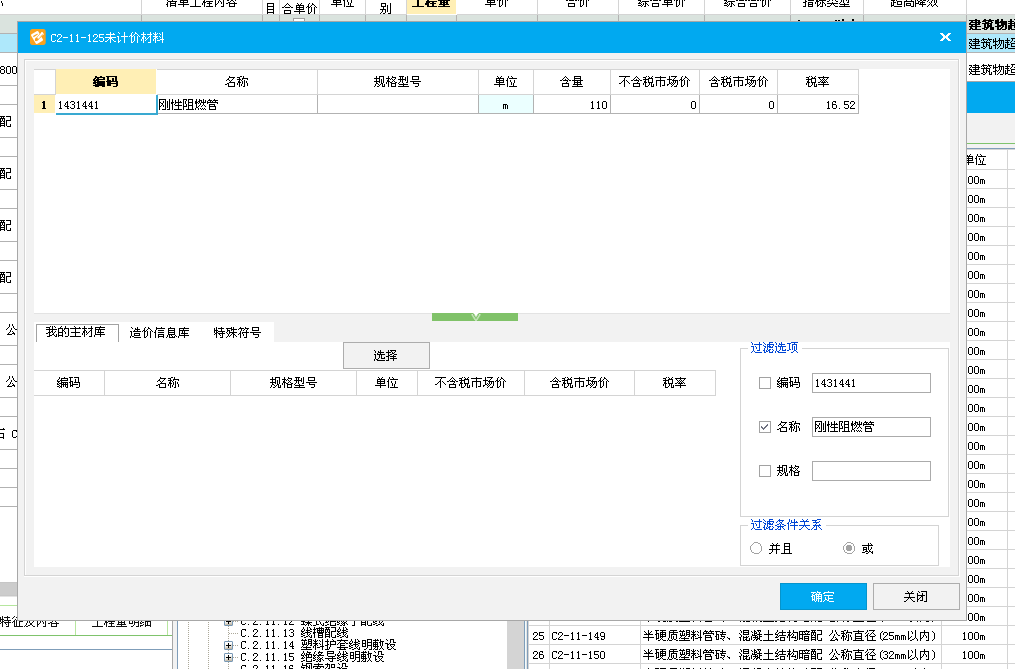
Task: Click empty 规格型号 cell of row 1
Action: (397, 105)
